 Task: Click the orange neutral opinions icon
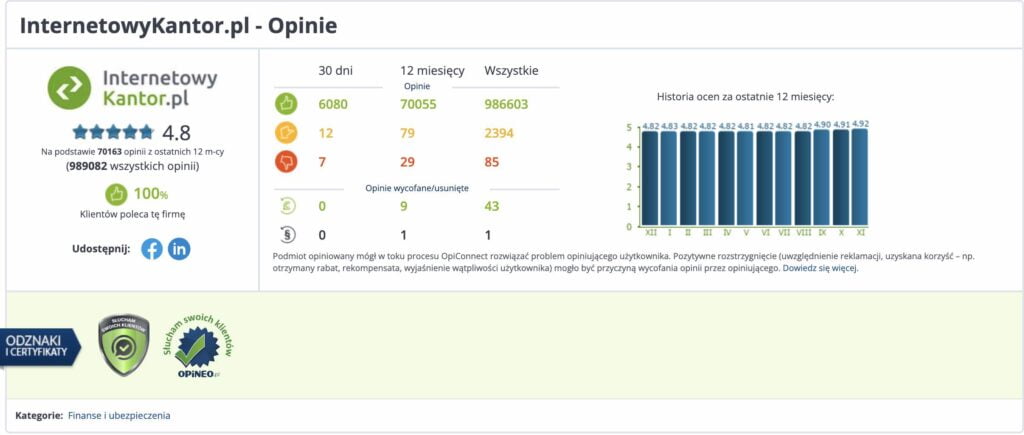click(286, 133)
